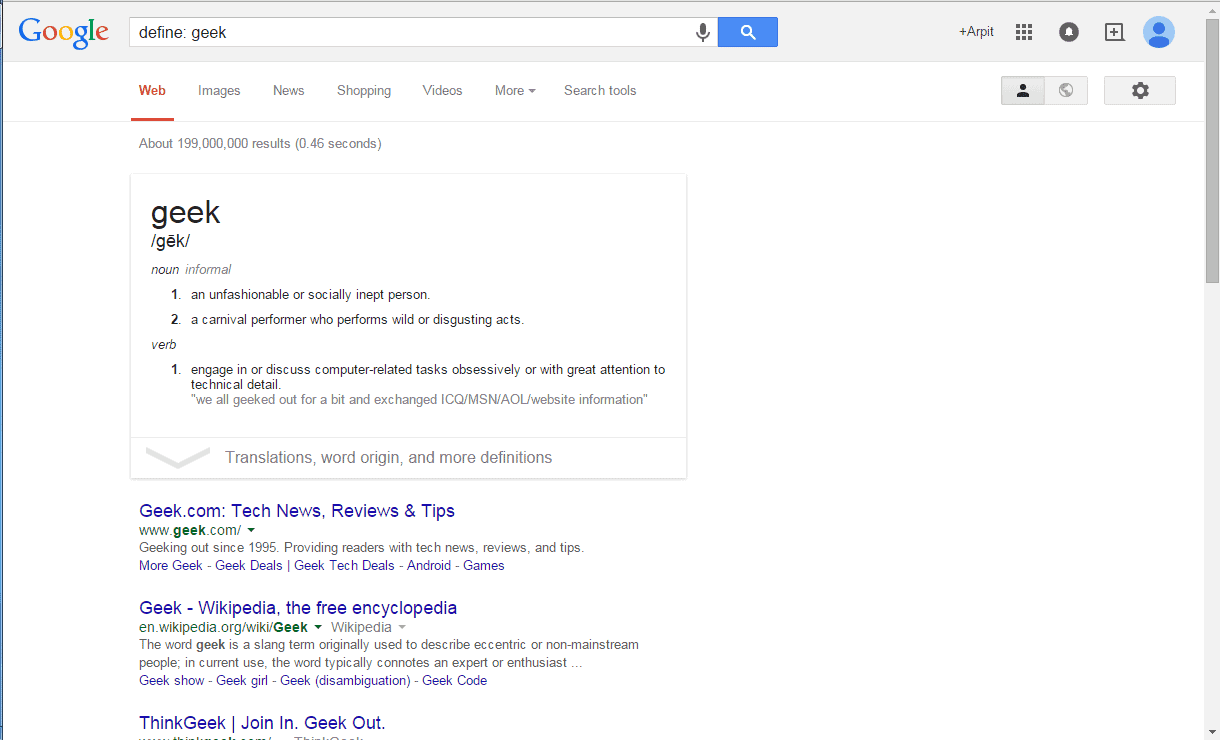This screenshot has width=1220, height=740.
Task: Click the Google logo to return home
Action: pos(63,32)
